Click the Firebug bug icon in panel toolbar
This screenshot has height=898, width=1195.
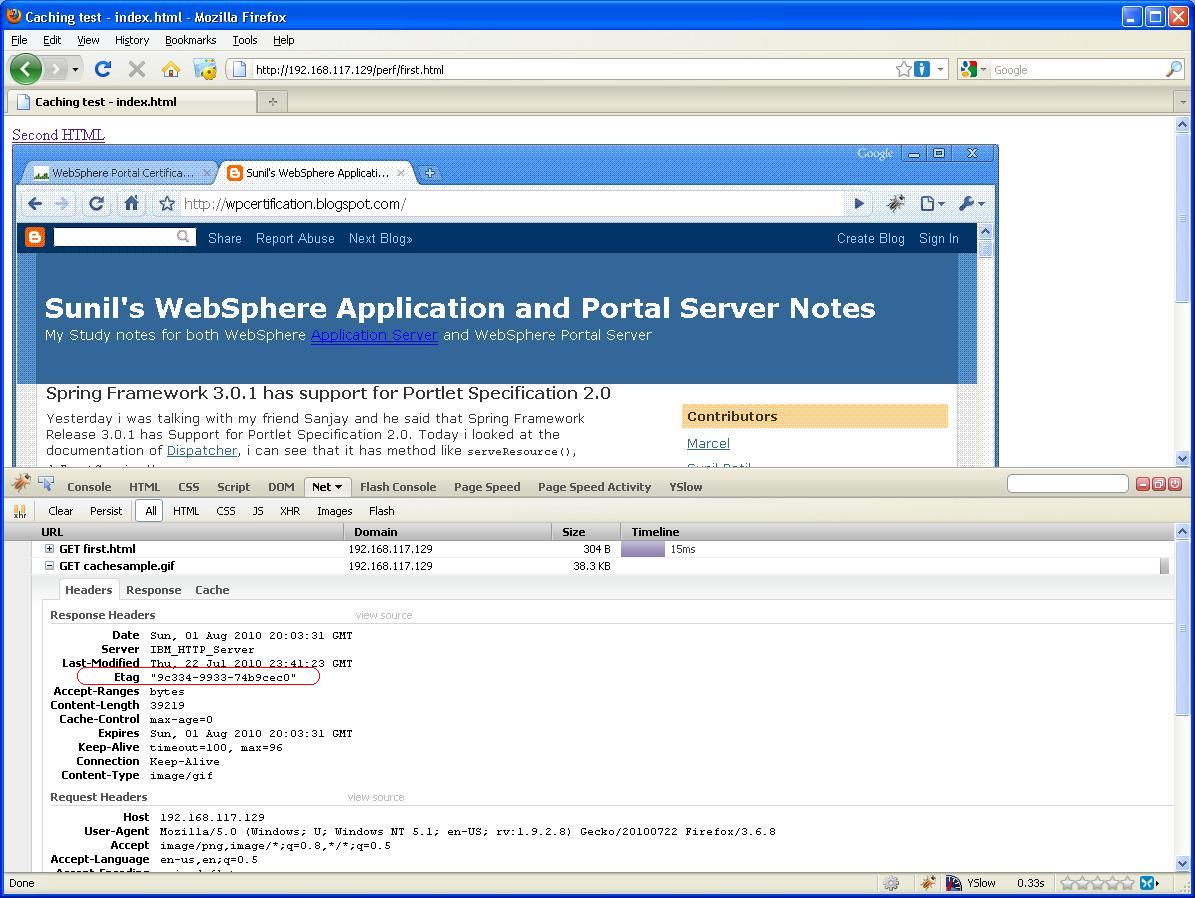[x=21, y=484]
